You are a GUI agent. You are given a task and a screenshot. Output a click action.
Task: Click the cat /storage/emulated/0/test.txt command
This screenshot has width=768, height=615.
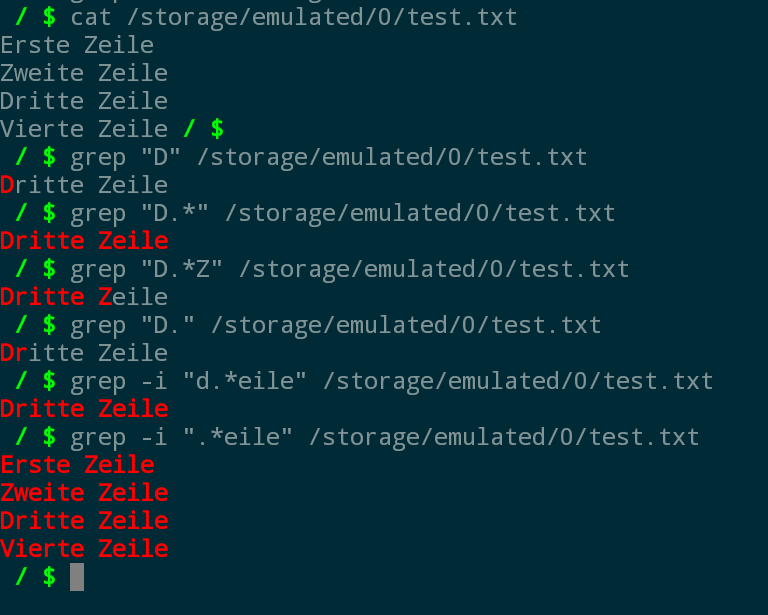click(294, 18)
